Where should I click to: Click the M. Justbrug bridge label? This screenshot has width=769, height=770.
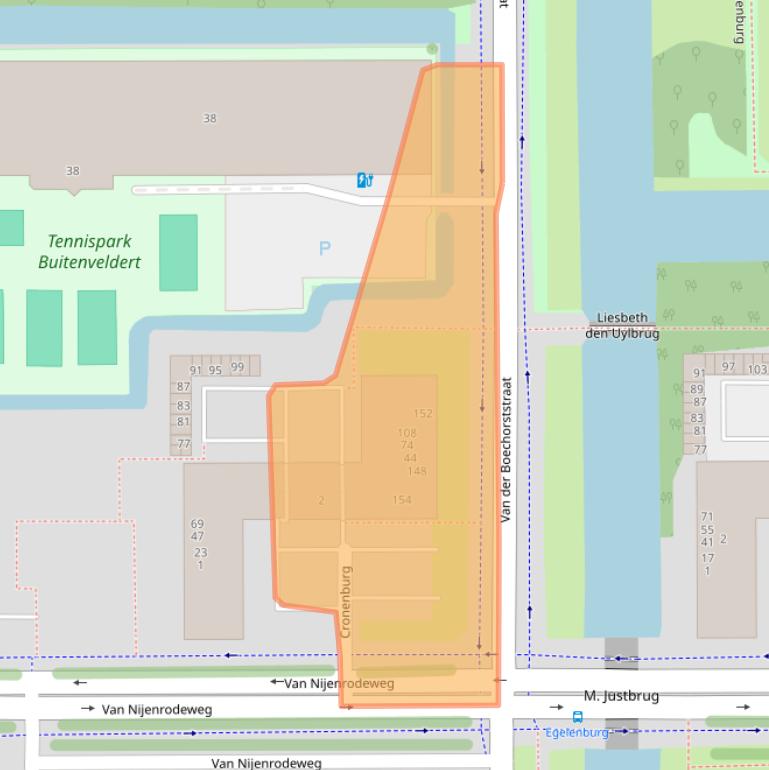point(621,696)
